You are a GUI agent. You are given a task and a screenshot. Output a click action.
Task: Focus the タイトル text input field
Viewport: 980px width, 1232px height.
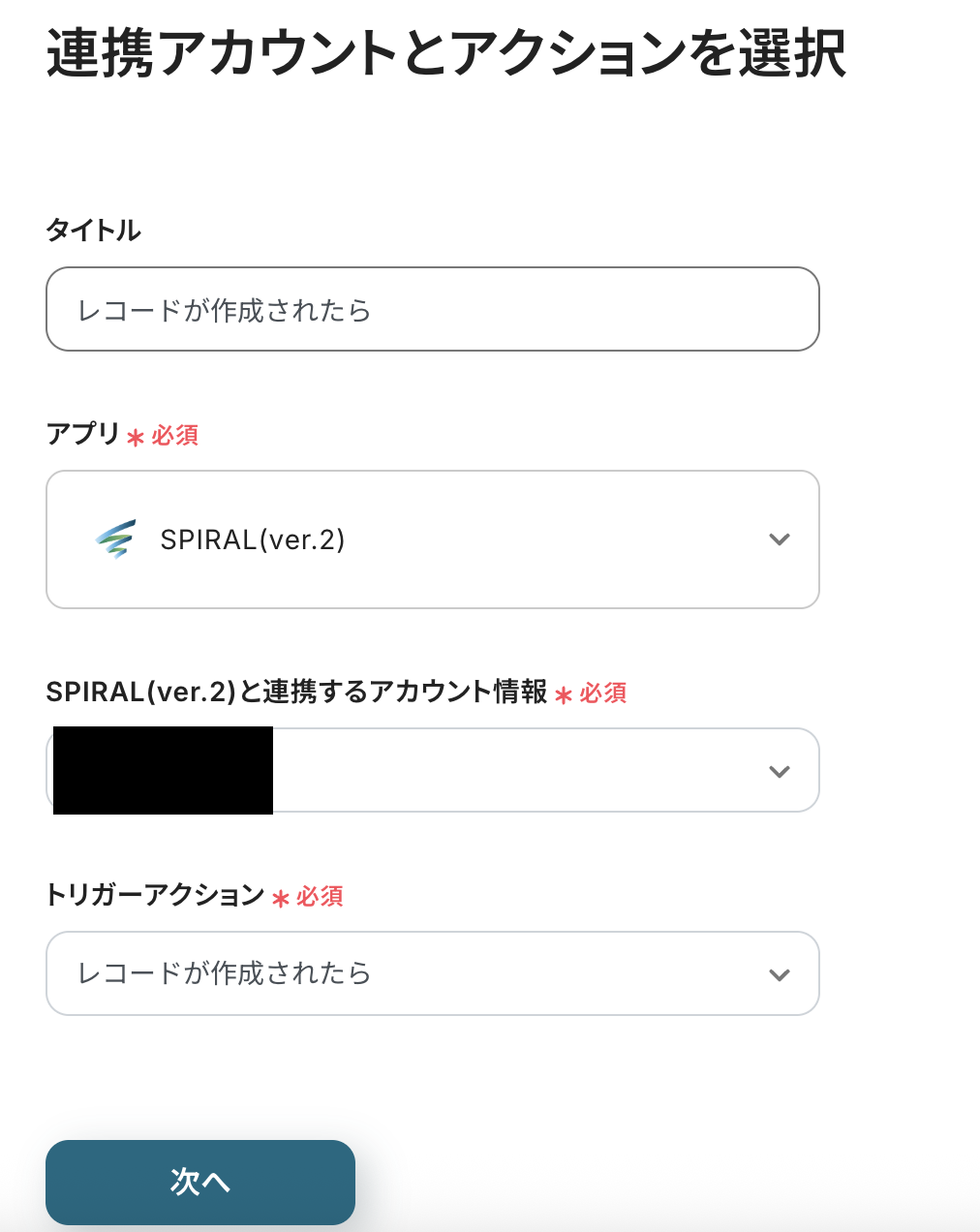[x=433, y=310]
